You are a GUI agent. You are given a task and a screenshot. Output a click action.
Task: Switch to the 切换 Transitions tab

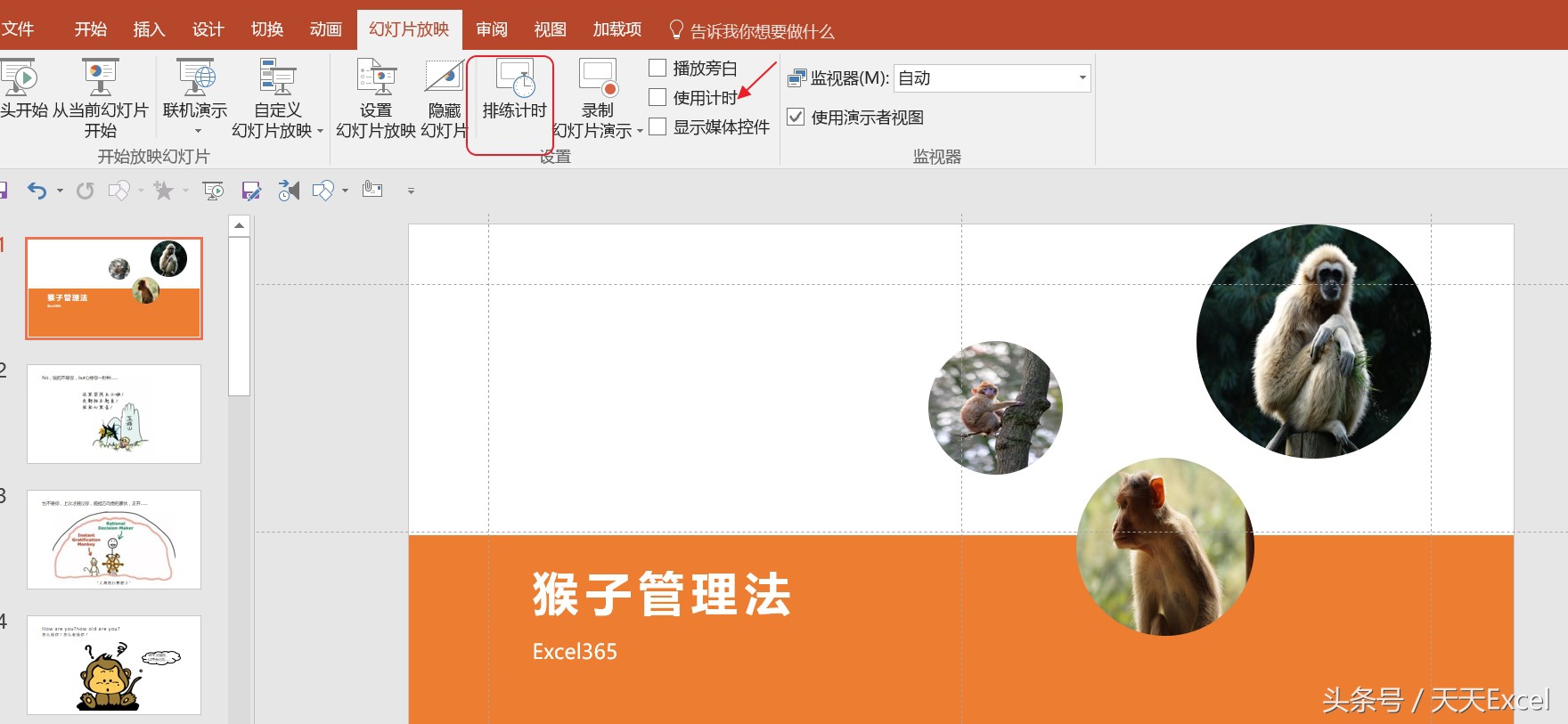click(x=266, y=29)
